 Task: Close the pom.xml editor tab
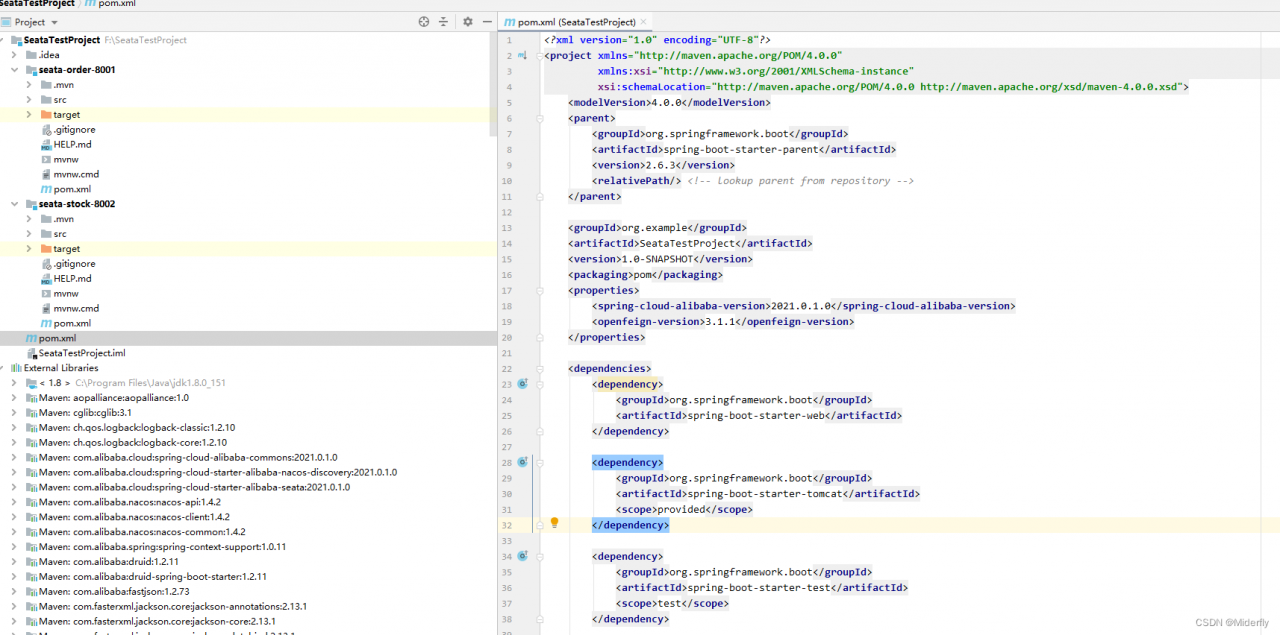[x=643, y=22]
